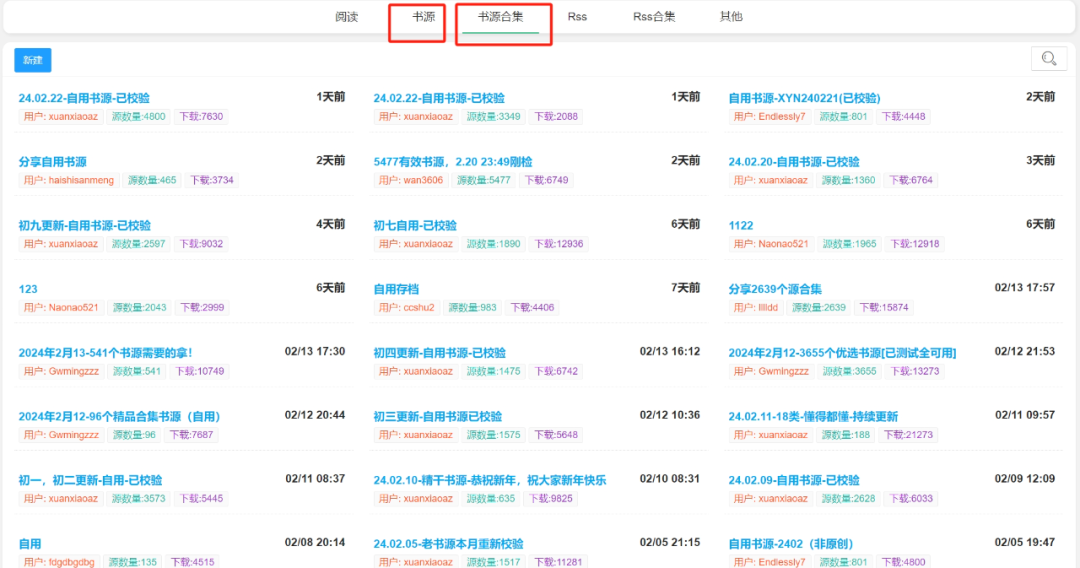The height and width of the screenshot is (568, 1080).
Task: Click the 下载:15874 tag
Action: [884, 308]
